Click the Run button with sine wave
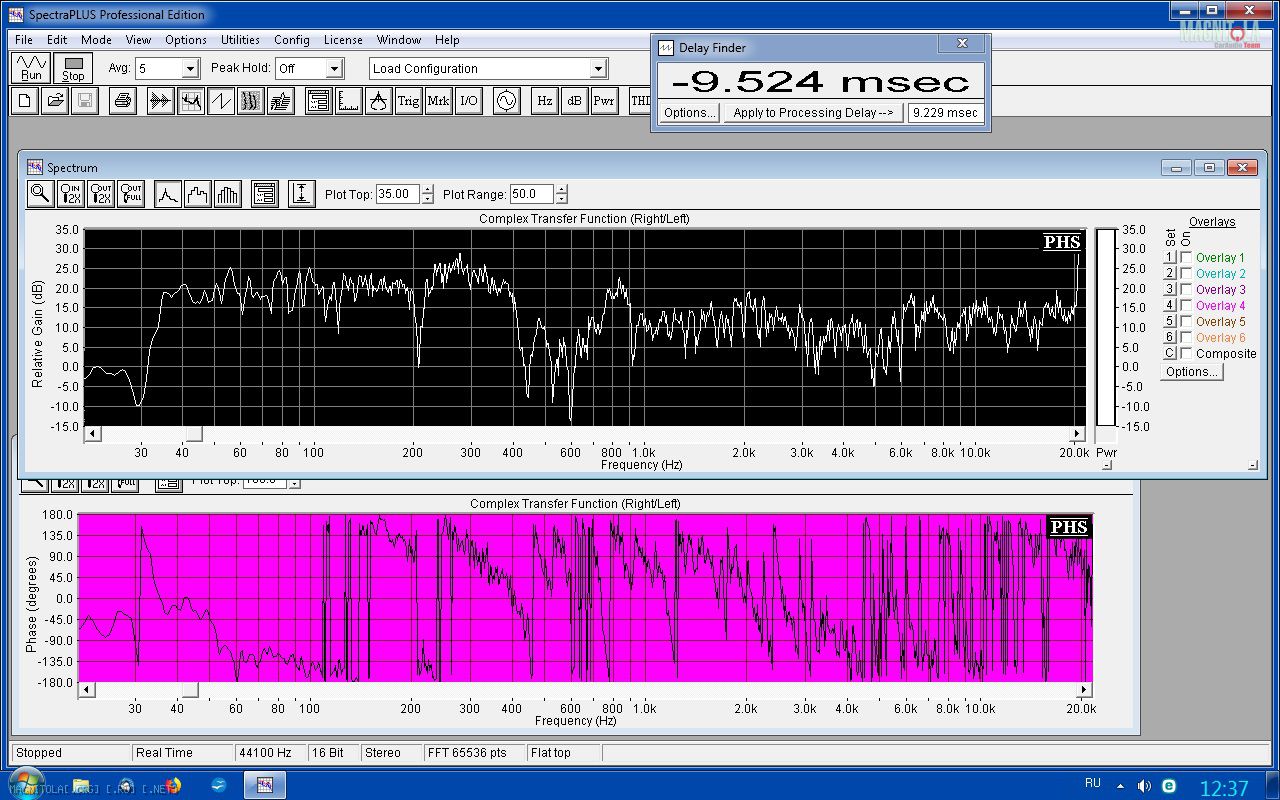This screenshot has width=1280, height=800. pyautogui.click(x=31, y=68)
